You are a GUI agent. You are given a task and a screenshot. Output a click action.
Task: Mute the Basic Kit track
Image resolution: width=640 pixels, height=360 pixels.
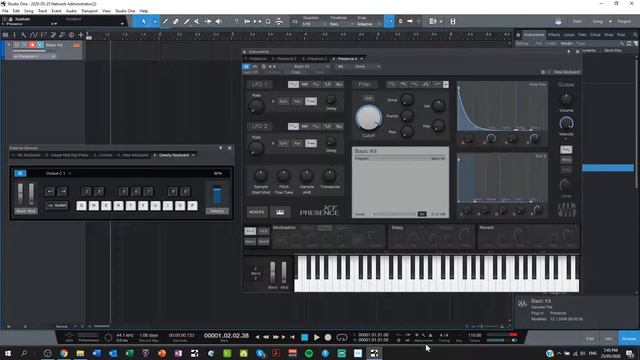(x=17, y=45)
